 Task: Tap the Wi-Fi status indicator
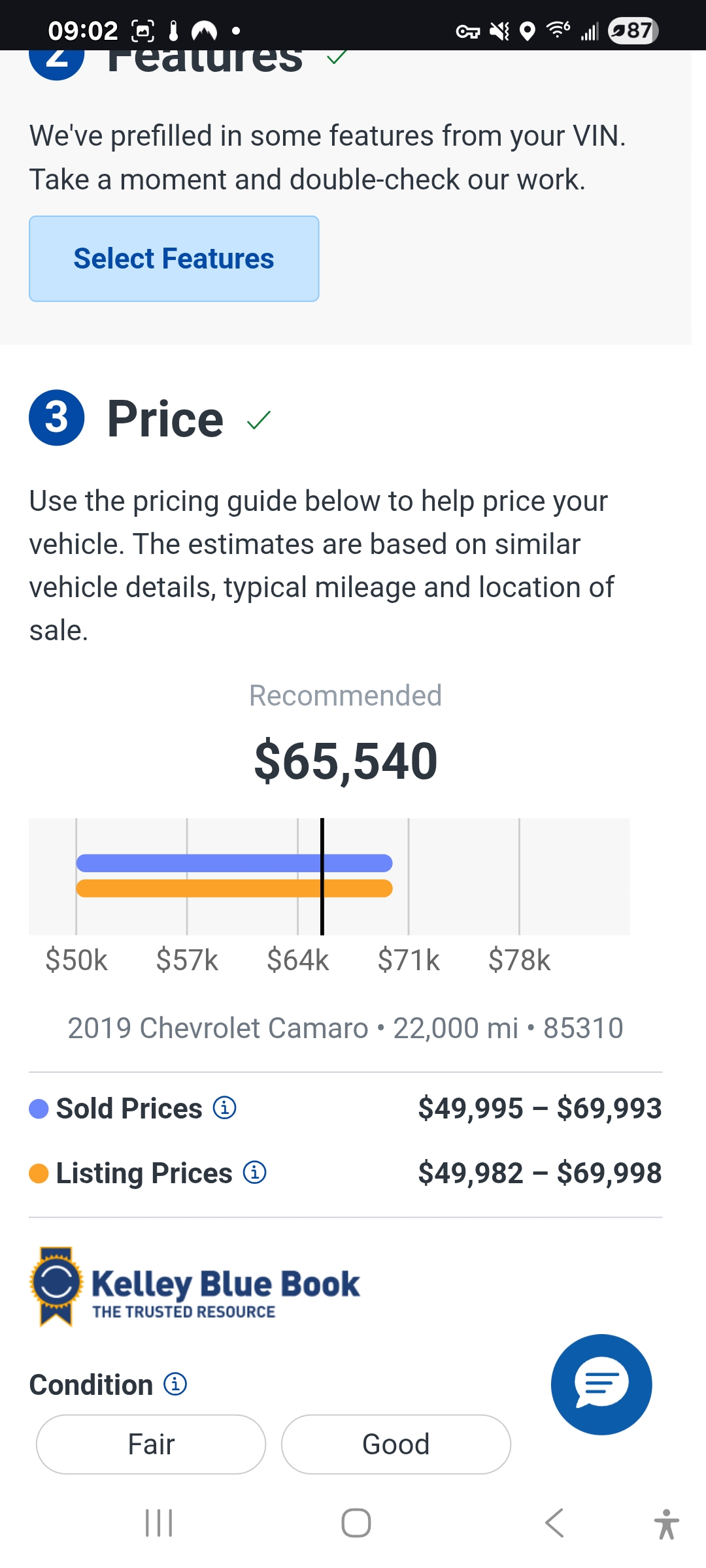pyautogui.click(x=556, y=29)
